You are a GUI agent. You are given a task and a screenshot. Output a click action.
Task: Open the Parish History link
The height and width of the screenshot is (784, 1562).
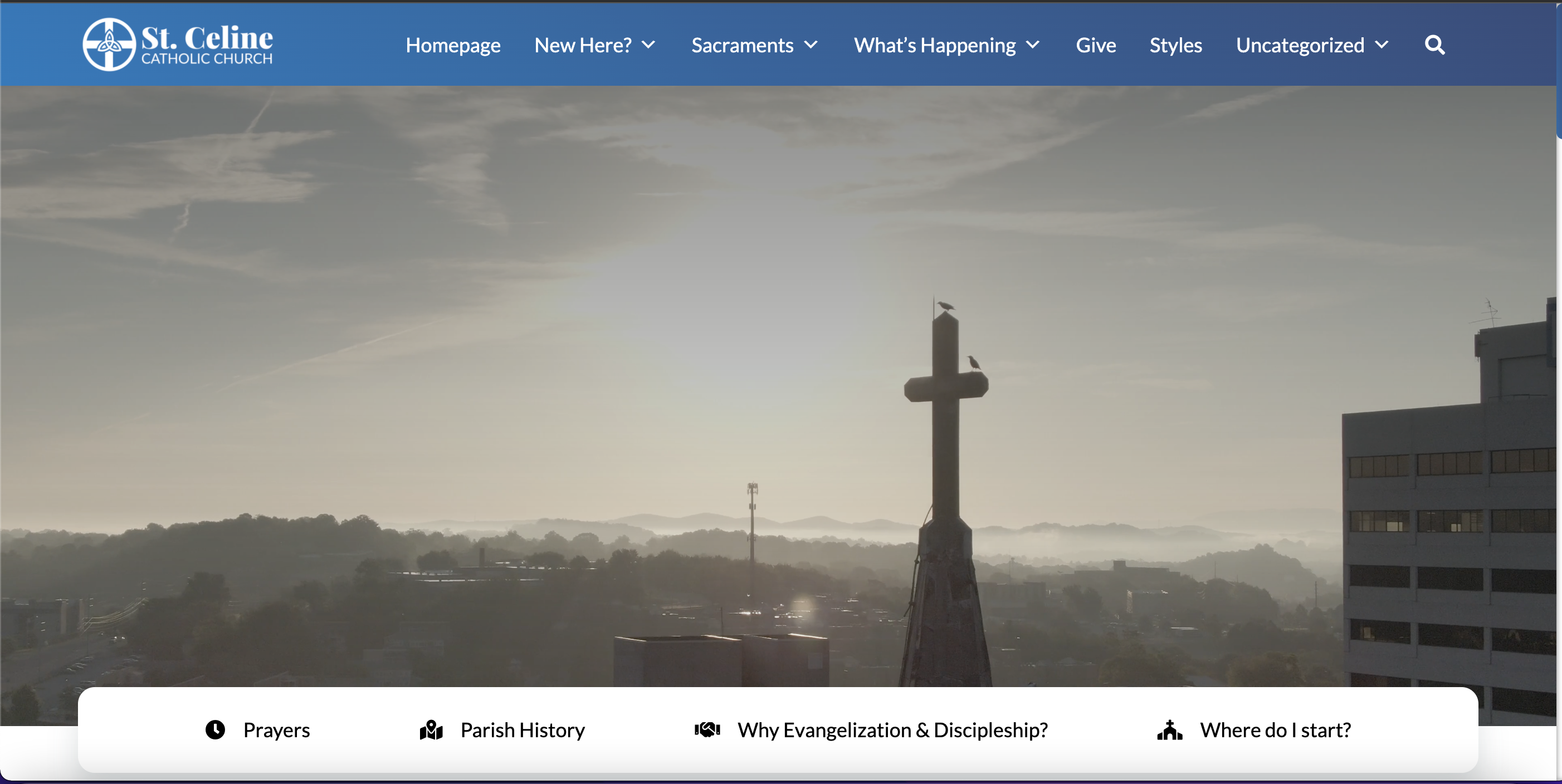[x=522, y=730]
